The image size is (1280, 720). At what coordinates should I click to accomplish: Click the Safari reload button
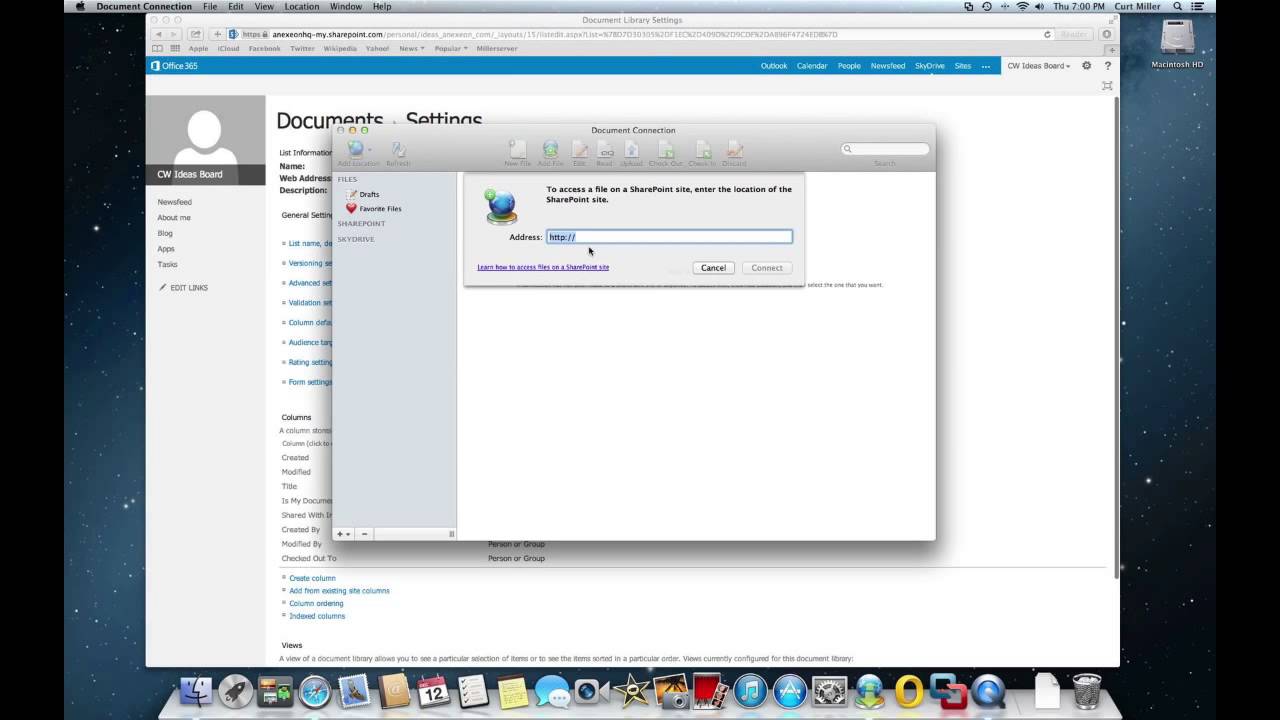(x=1047, y=34)
